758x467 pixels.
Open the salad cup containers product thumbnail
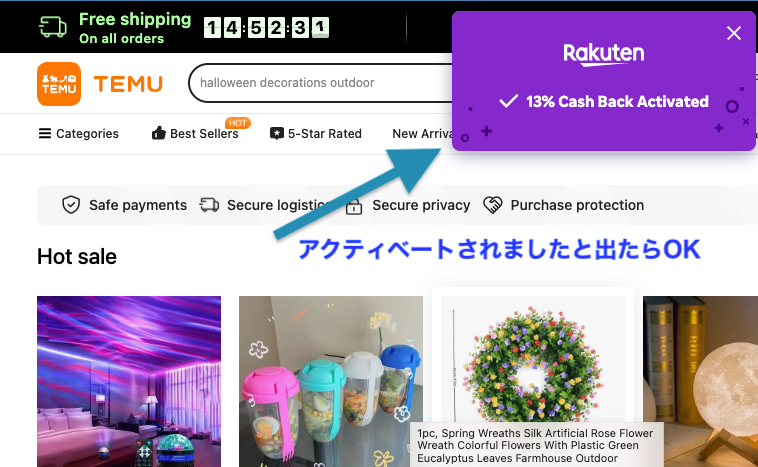click(x=331, y=381)
